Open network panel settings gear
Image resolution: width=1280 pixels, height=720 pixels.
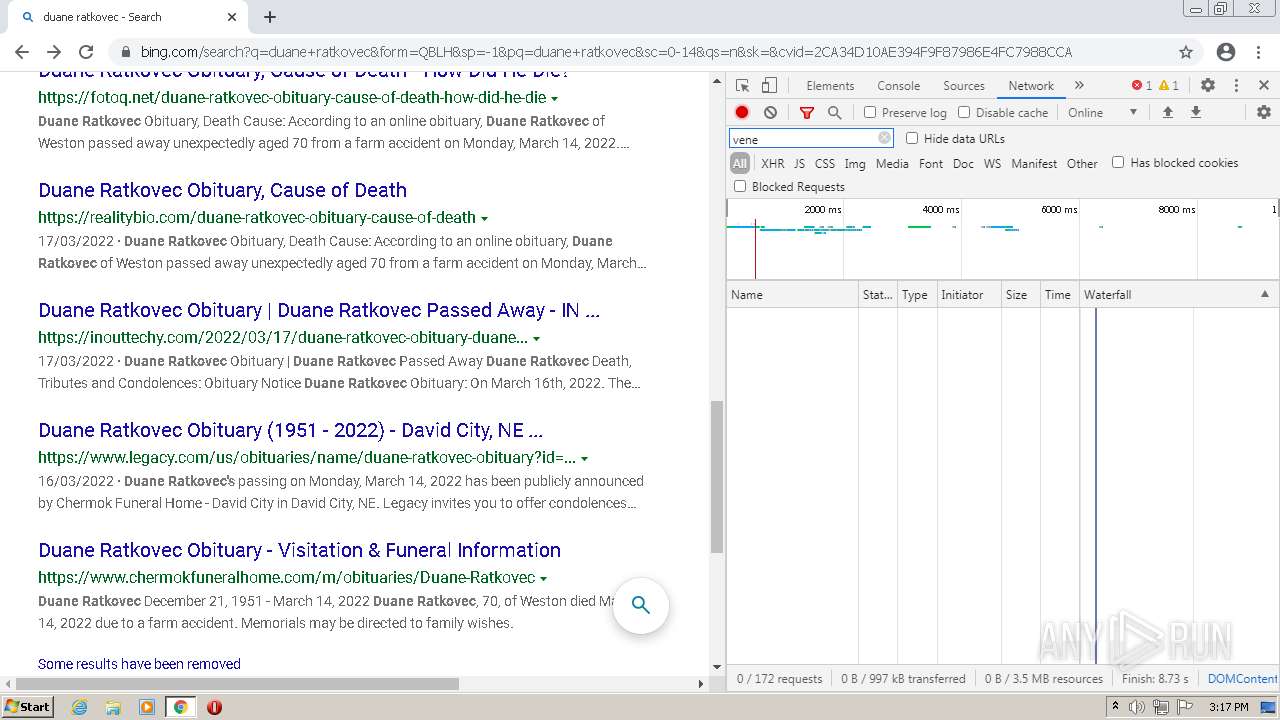coord(1264,113)
